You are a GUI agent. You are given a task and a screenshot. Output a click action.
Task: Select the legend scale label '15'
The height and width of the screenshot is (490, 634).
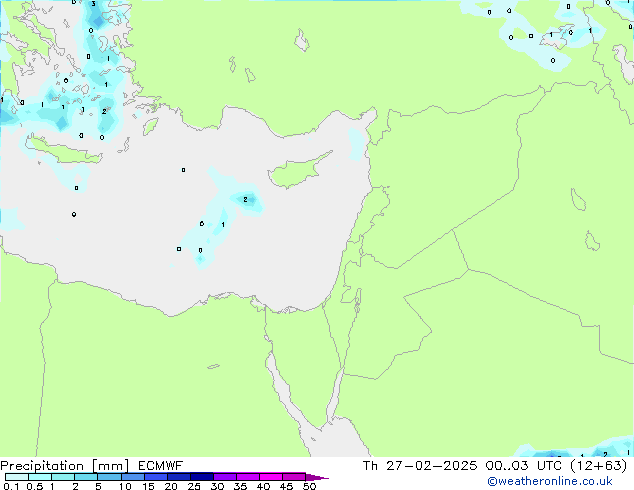point(148,486)
